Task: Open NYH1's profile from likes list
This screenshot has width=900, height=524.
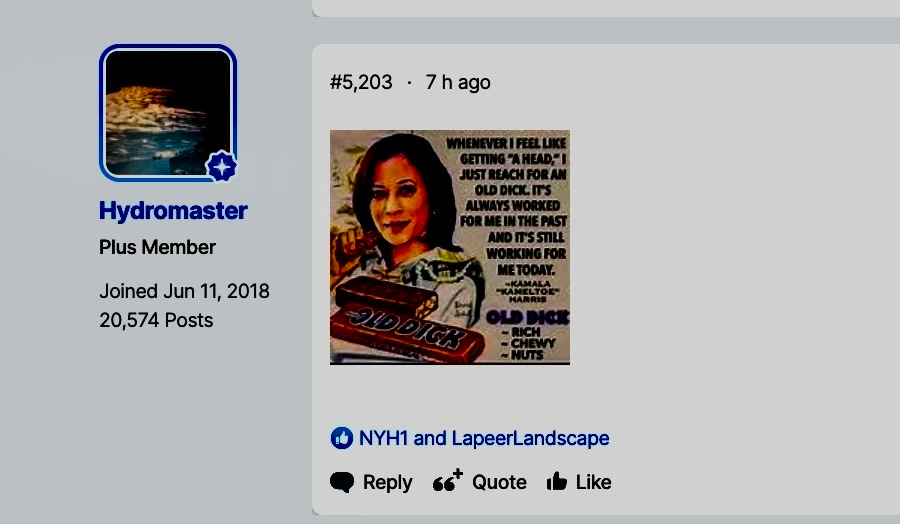Action: click(x=383, y=438)
